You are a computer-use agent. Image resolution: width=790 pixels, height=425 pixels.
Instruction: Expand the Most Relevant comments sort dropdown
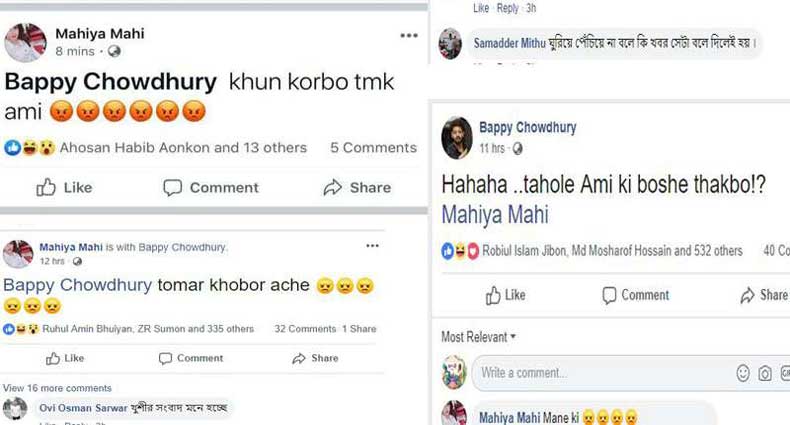[479, 337]
